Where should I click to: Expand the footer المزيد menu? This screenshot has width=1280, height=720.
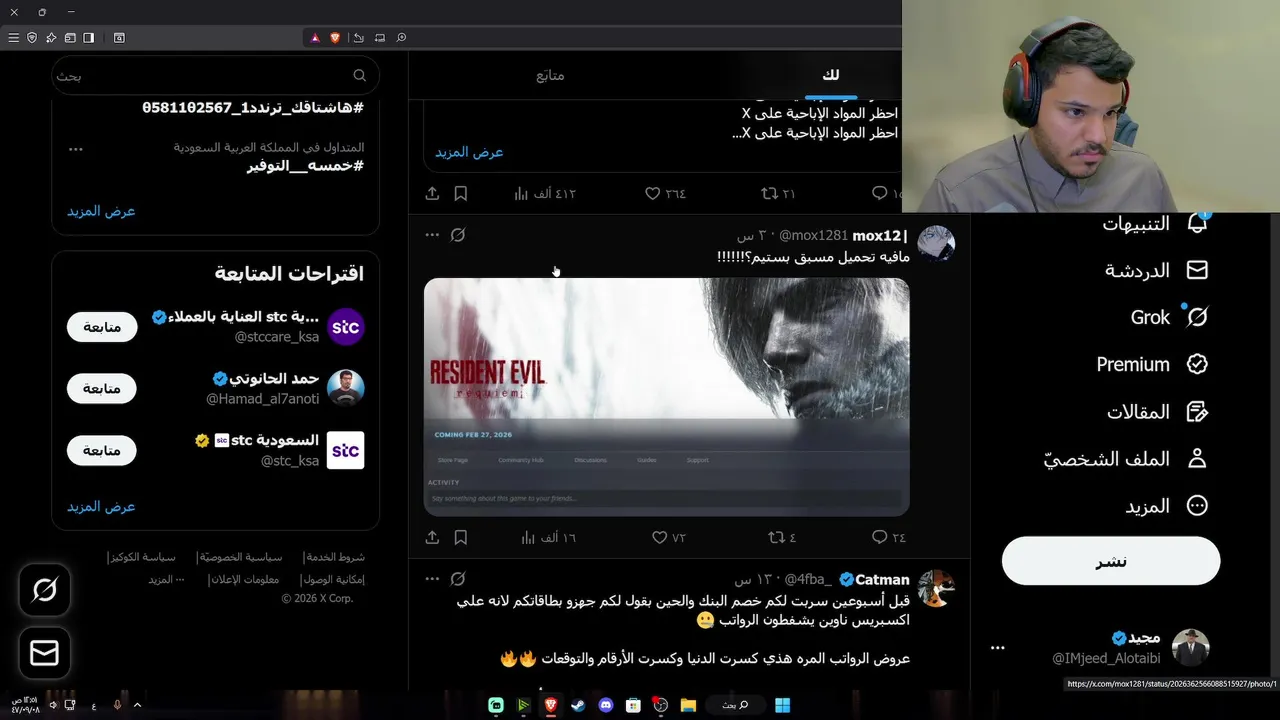coord(166,579)
